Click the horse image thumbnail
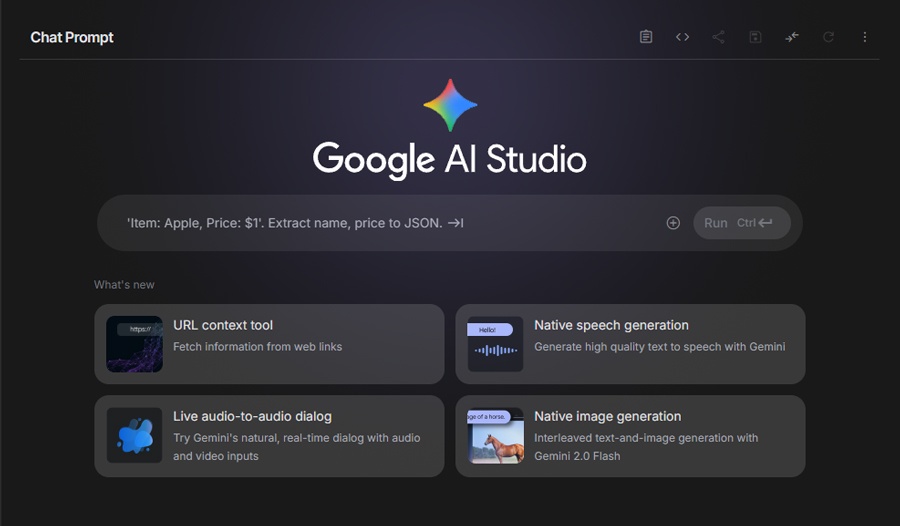 click(495, 435)
